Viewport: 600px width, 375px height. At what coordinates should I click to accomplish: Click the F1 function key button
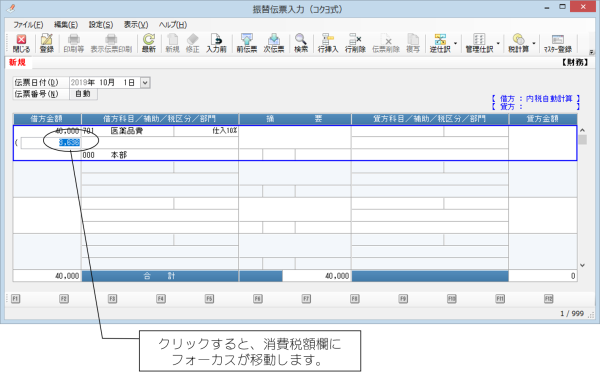(15, 298)
